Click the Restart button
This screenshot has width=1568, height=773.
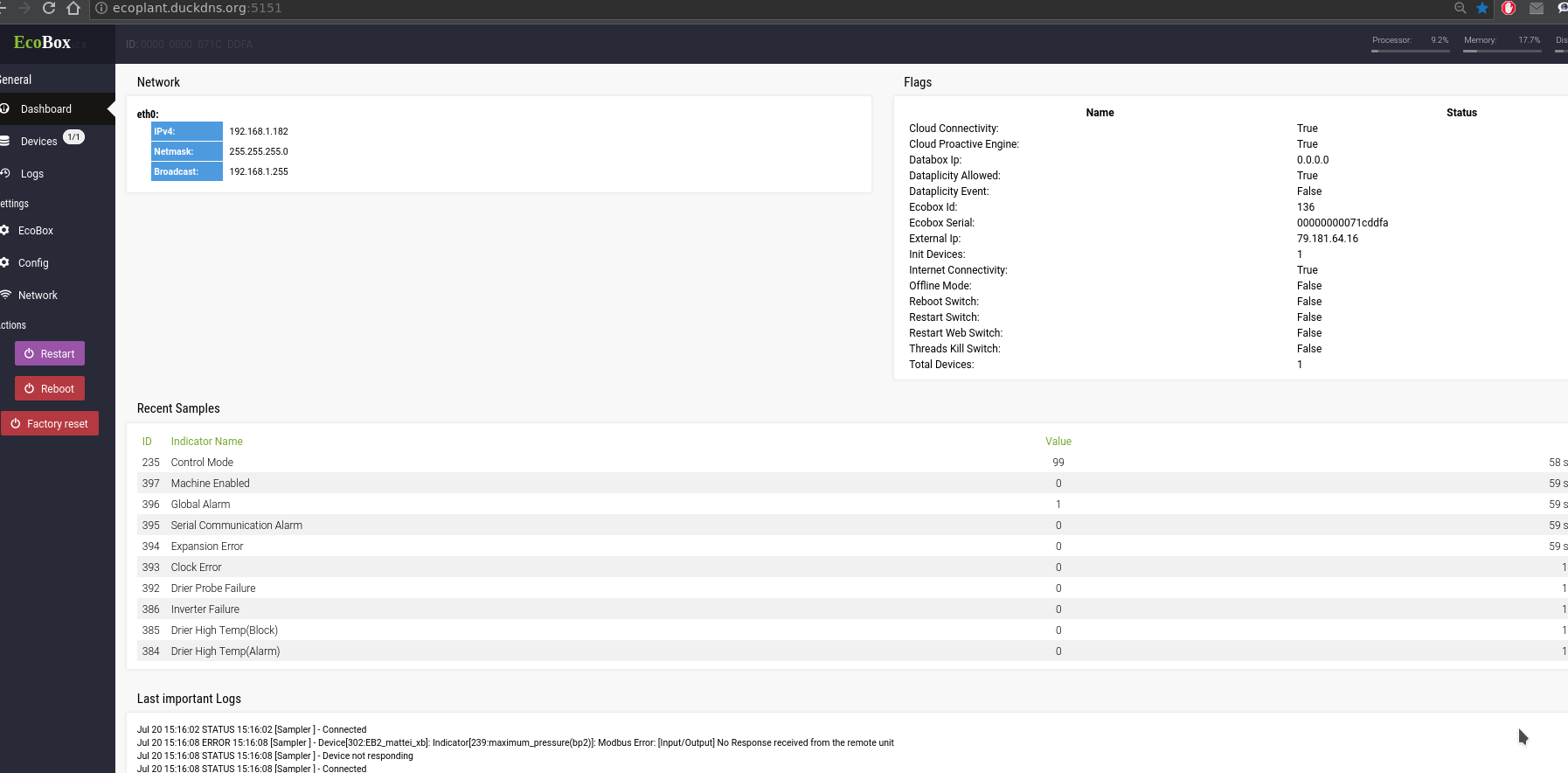tap(50, 353)
